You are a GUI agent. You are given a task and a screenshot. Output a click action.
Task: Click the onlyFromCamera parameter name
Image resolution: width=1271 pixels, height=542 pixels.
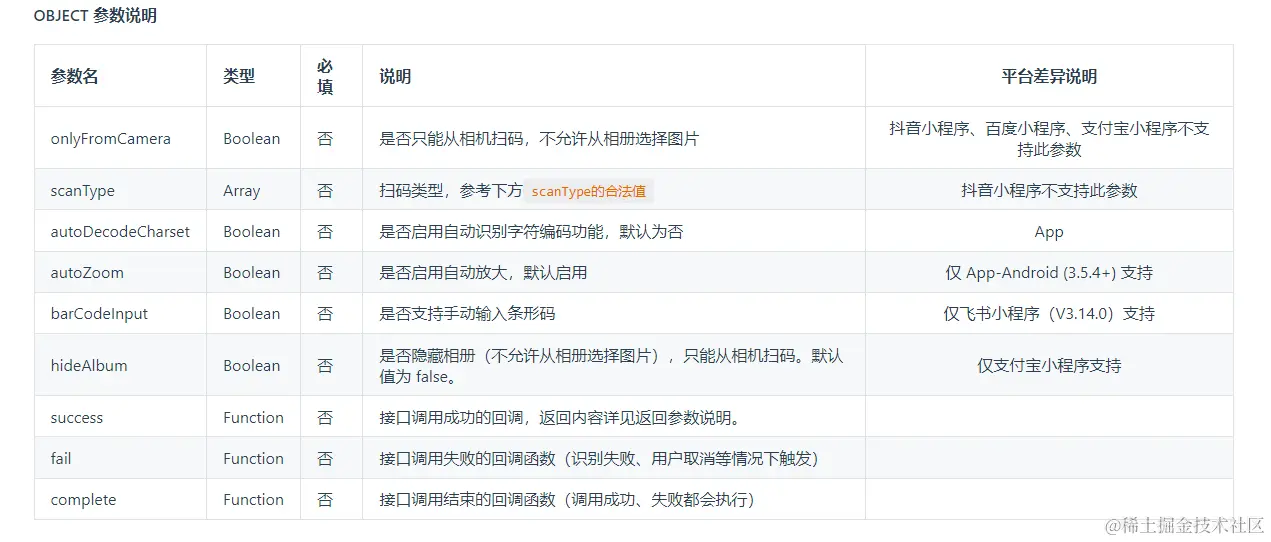click(110, 139)
